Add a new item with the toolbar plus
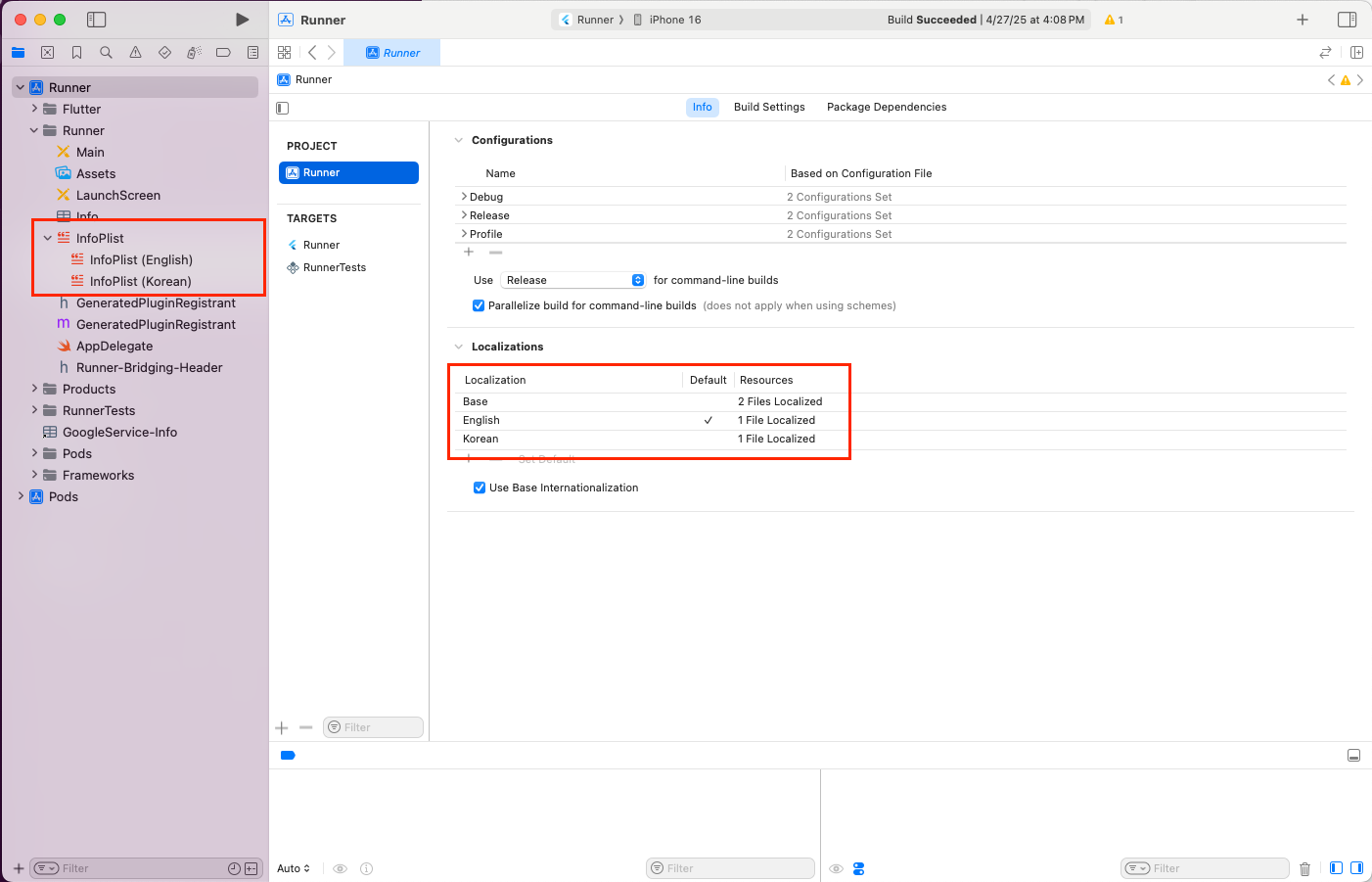The image size is (1372, 882). [x=1303, y=20]
